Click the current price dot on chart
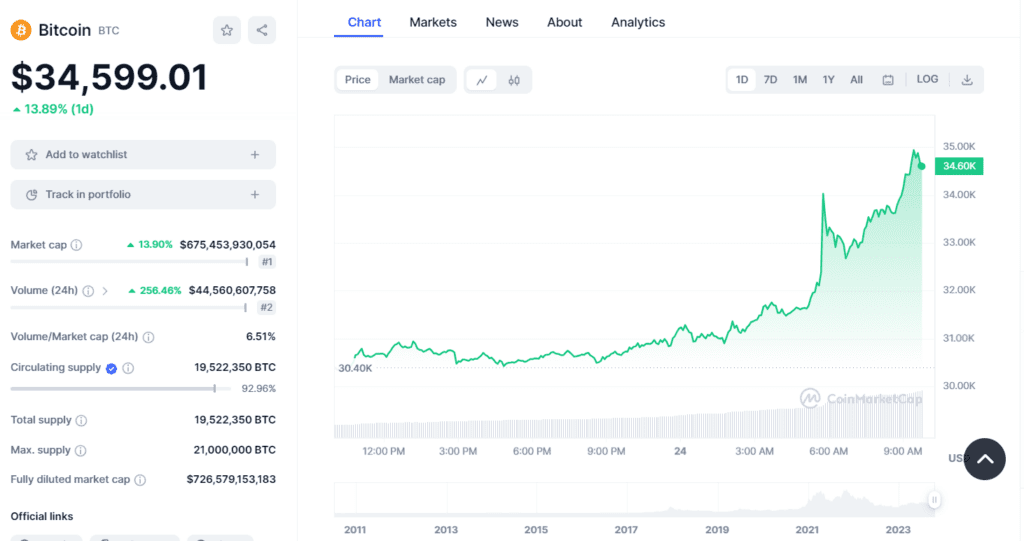Viewport: 1024px width, 541px height. click(921, 166)
